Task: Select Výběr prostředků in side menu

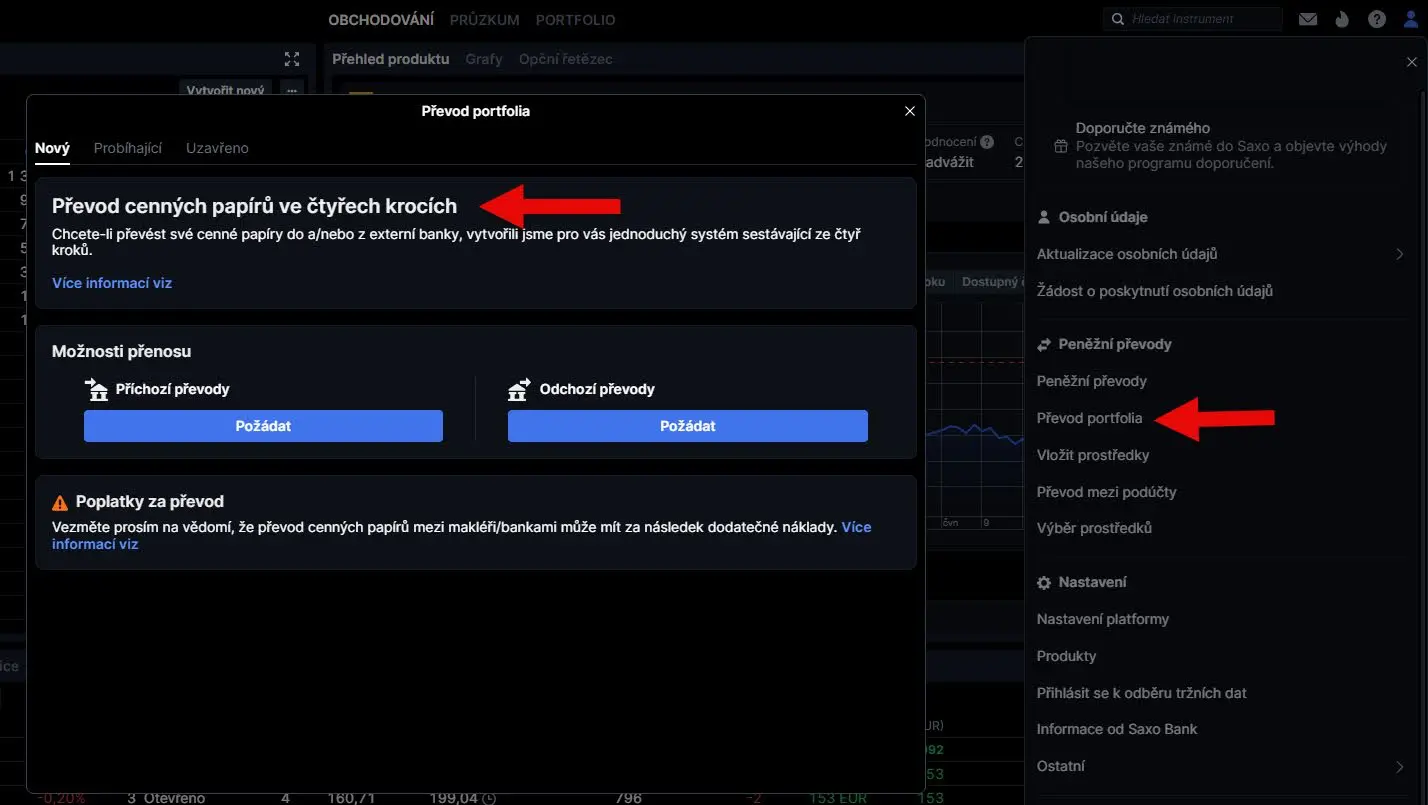Action: (1094, 528)
